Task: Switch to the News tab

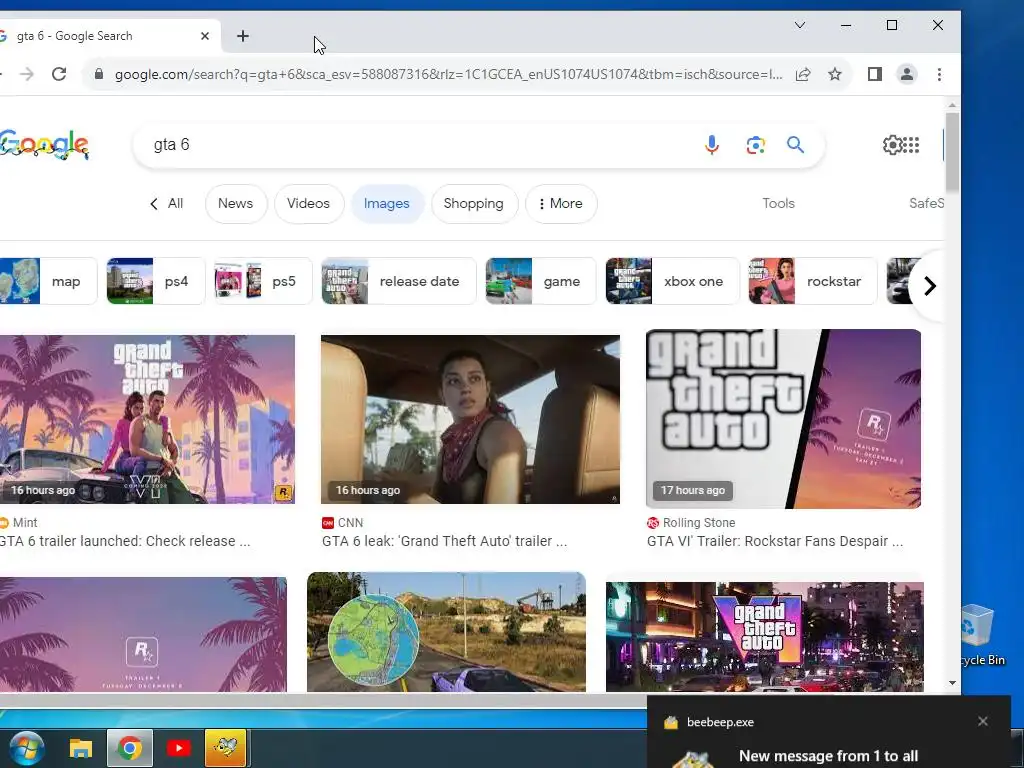Action: pyautogui.click(x=235, y=203)
